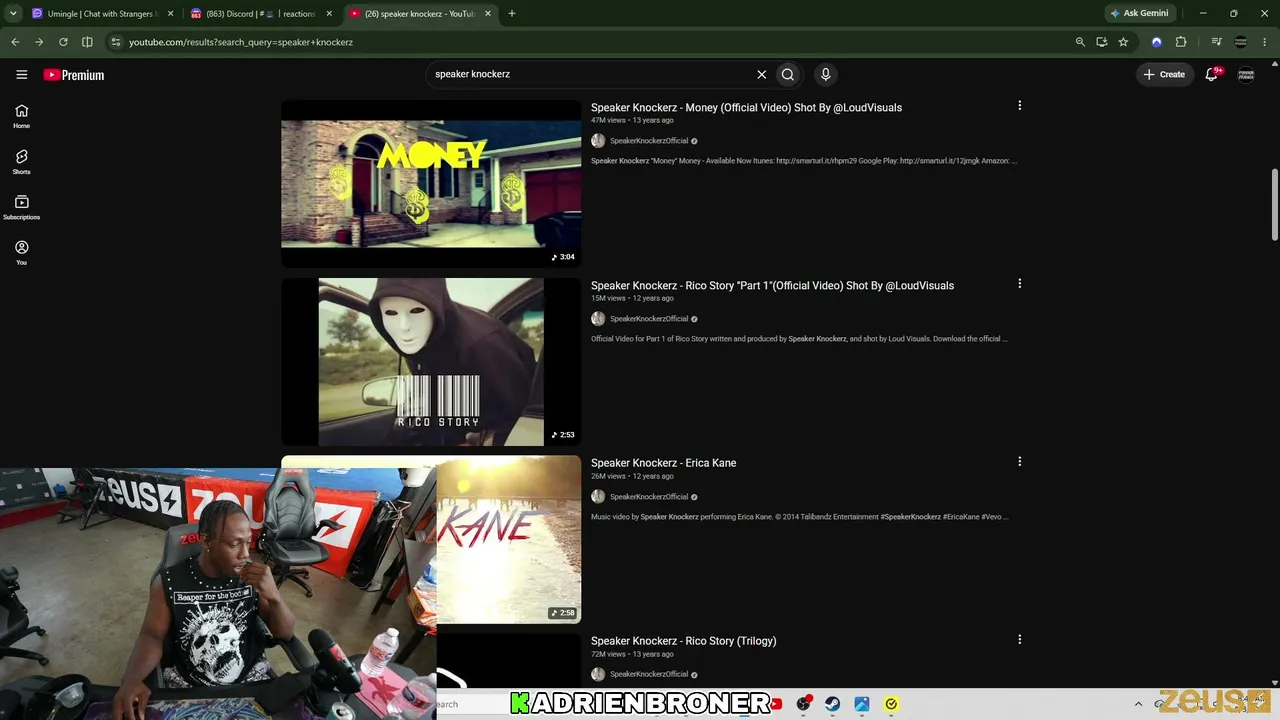Screen dimensions: 1280x720
Task: View site information for youtube.com
Action: [x=116, y=42]
